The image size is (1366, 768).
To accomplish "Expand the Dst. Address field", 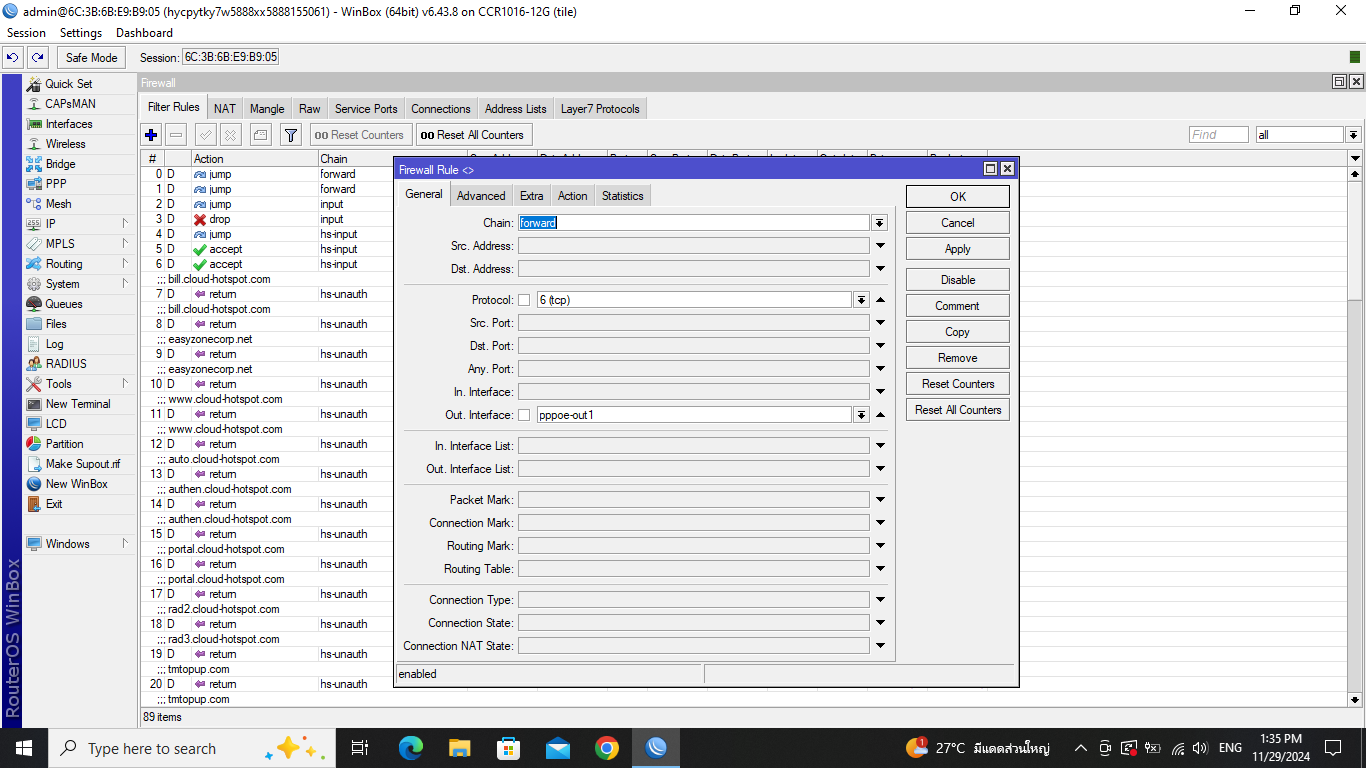I will tap(880, 269).
